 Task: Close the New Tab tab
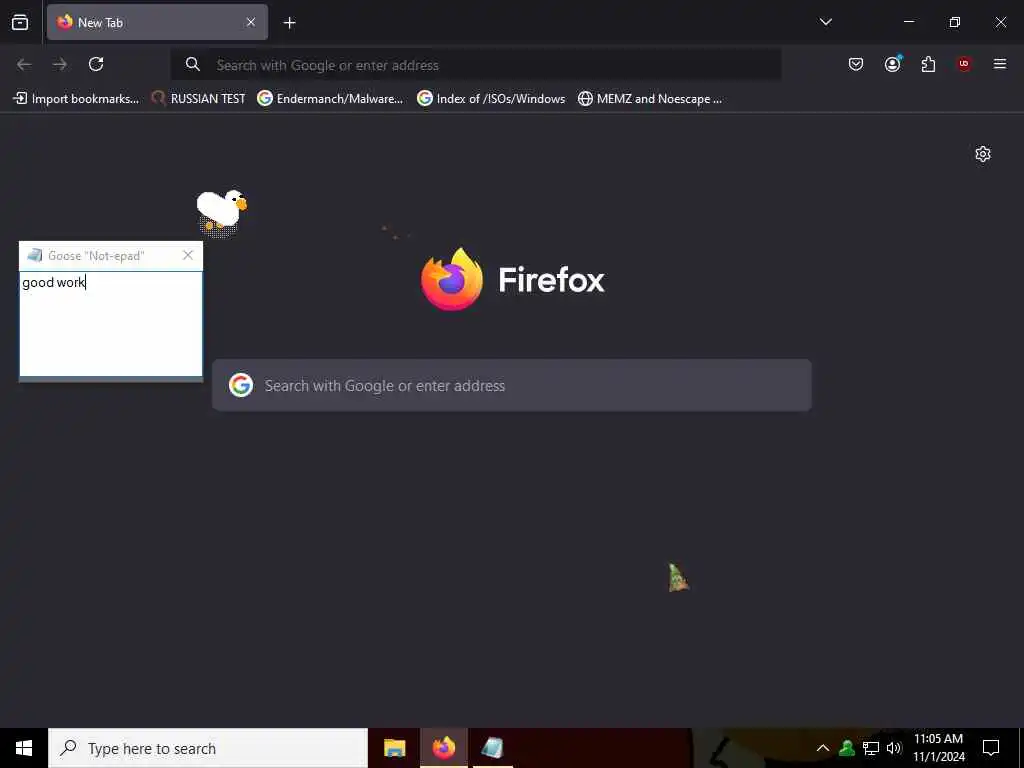(251, 22)
